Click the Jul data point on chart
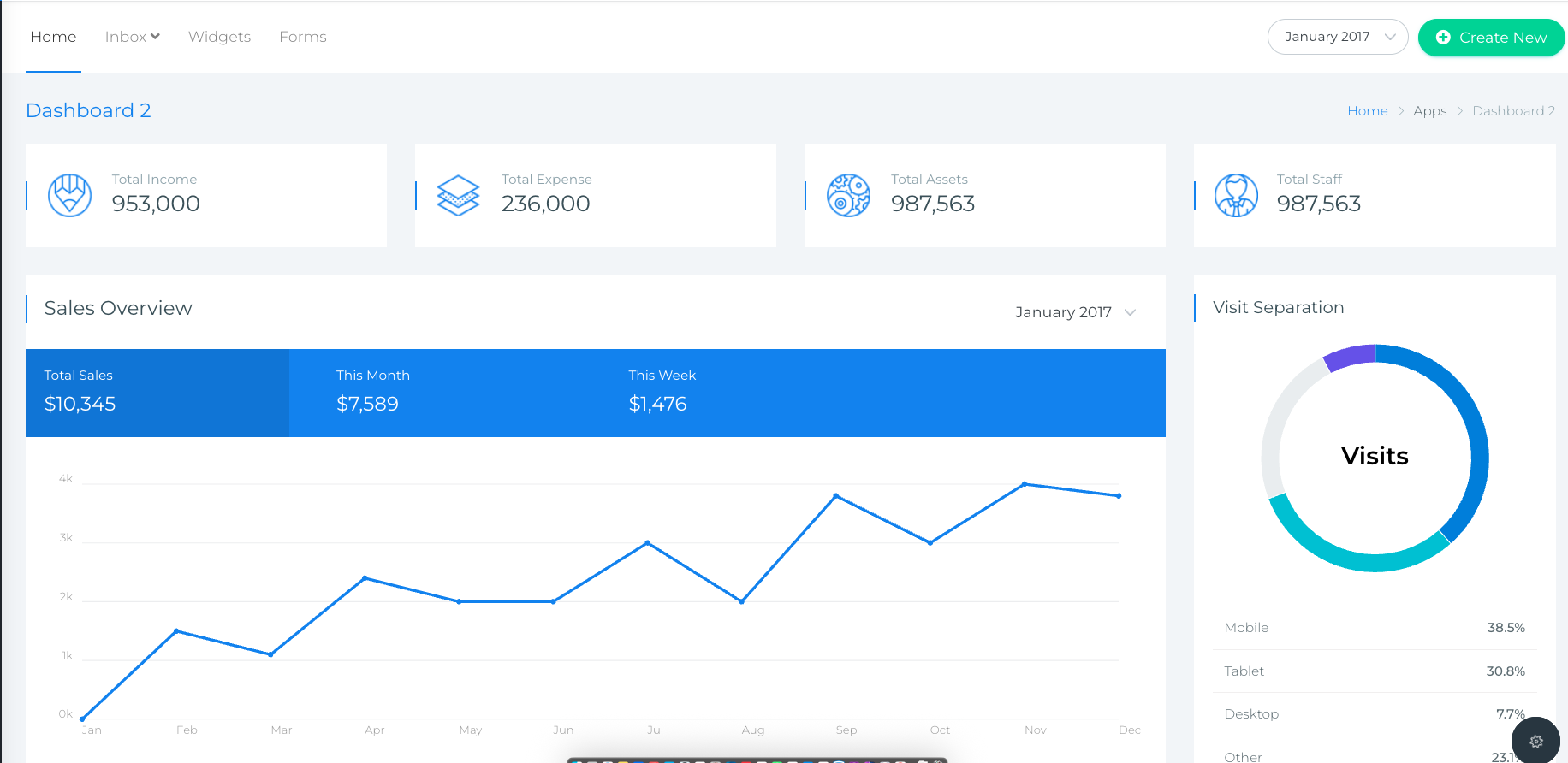 click(x=647, y=543)
